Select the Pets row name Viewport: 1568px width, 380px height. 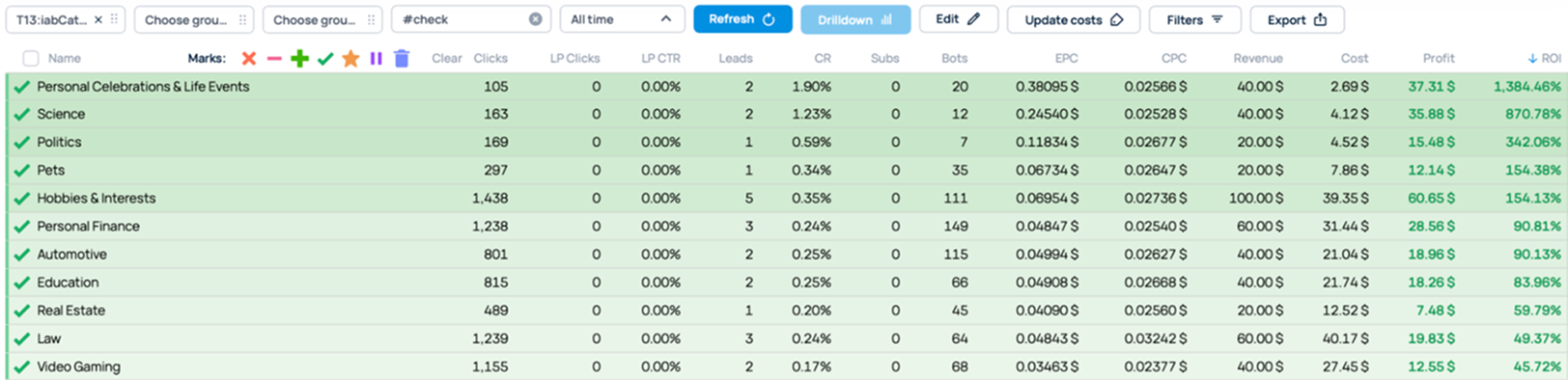point(51,170)
